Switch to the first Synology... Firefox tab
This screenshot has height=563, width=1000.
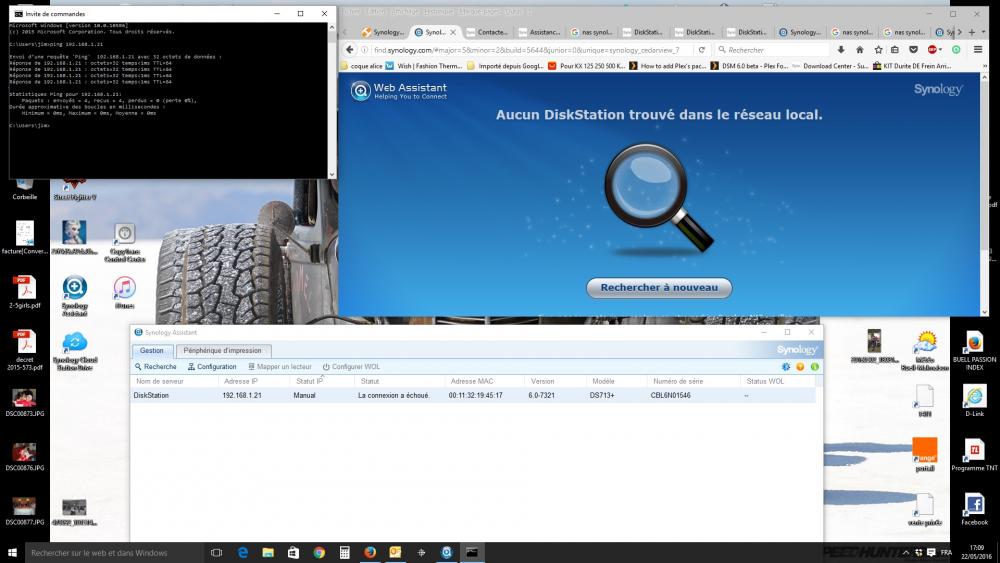(383, 32)
